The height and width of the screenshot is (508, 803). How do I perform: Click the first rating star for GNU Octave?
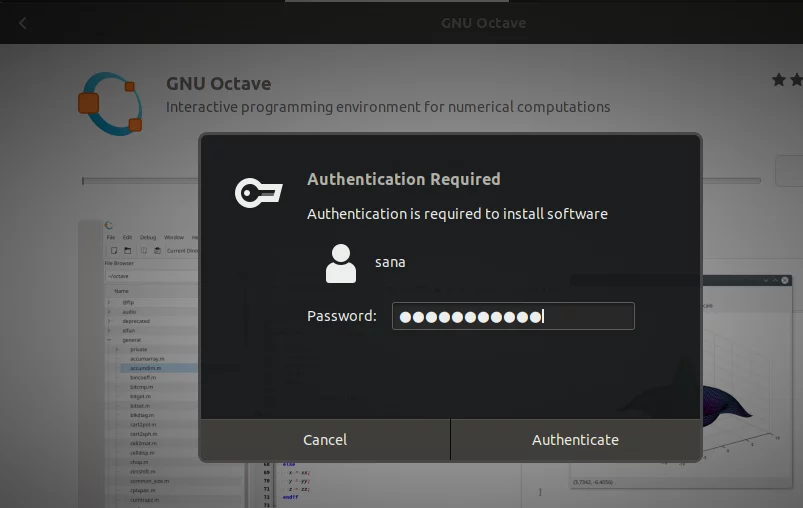tap(779, 80)
